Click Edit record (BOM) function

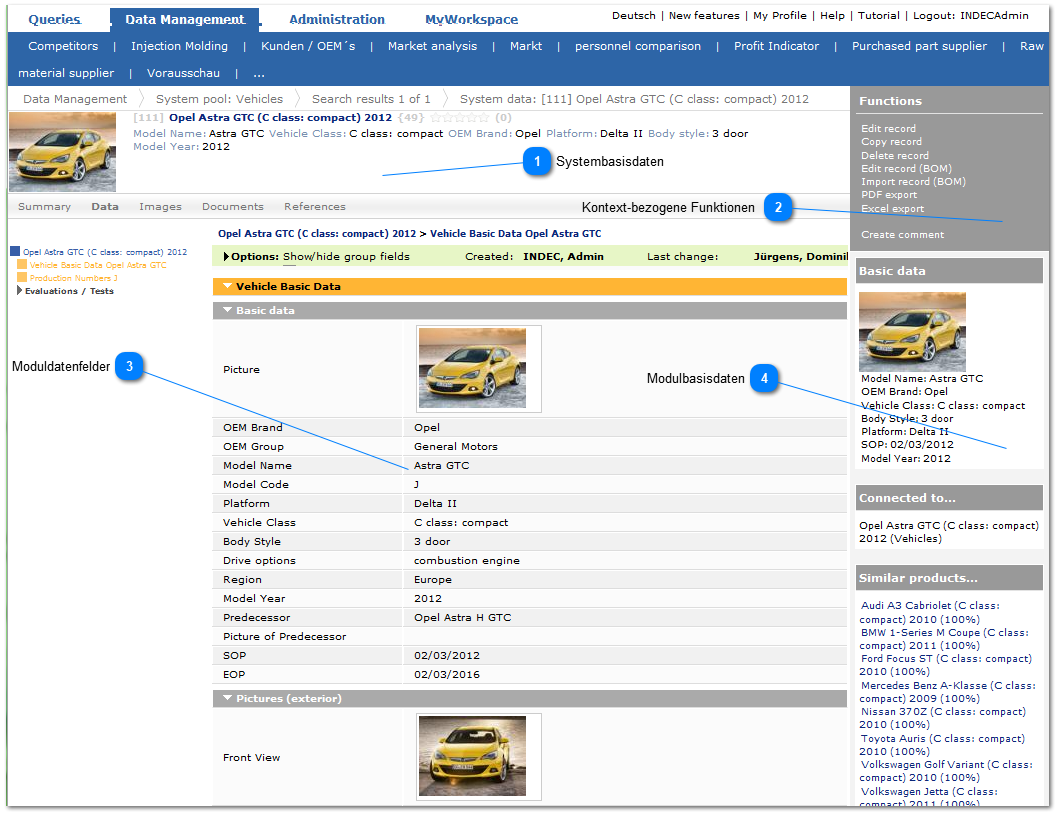coord(906,168)
